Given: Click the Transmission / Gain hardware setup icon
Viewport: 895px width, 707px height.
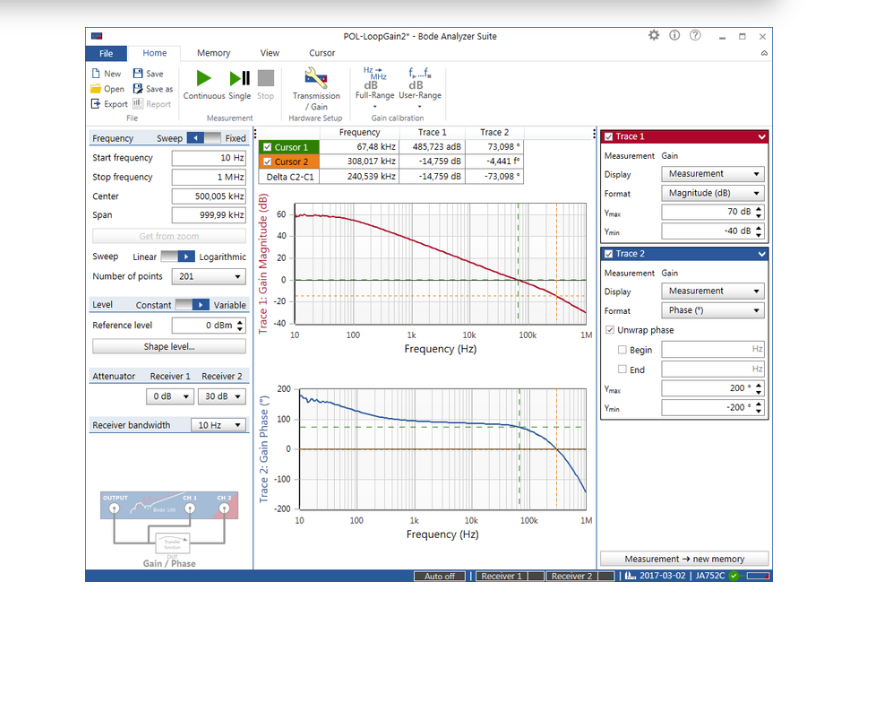Looking at the screenshot, I should (316, 79).
